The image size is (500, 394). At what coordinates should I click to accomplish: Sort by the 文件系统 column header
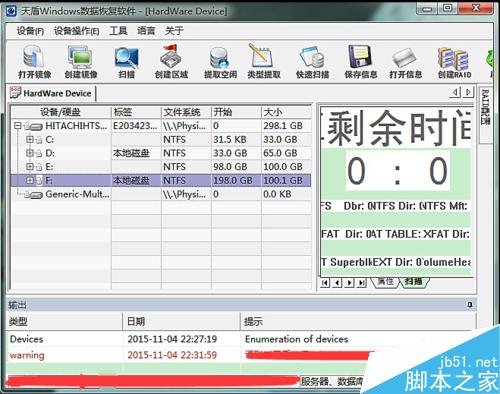pos(186,112)
